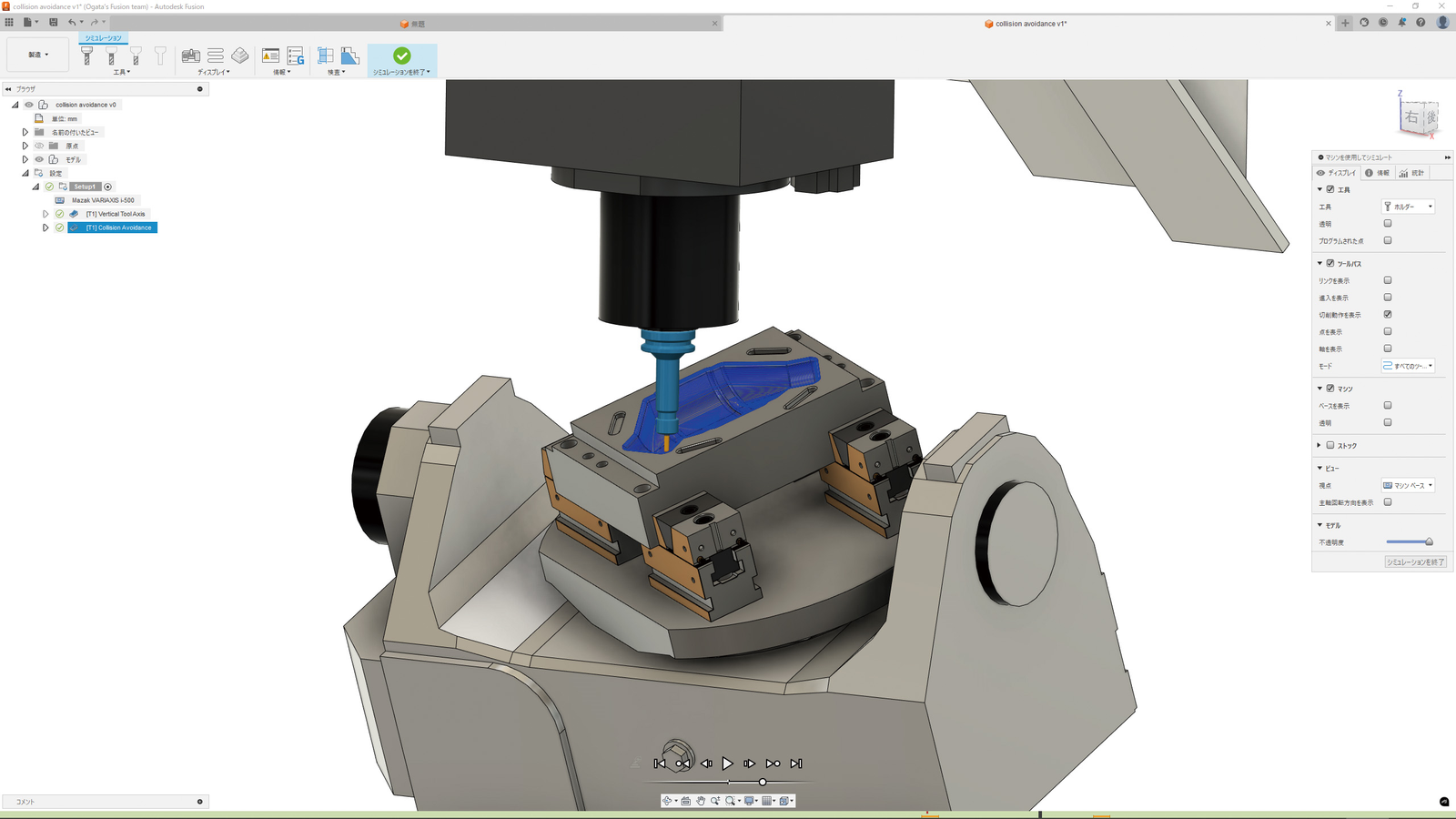Switch to the 情報 tab in the simulate panel
1456x819 pixels.
1377,173
